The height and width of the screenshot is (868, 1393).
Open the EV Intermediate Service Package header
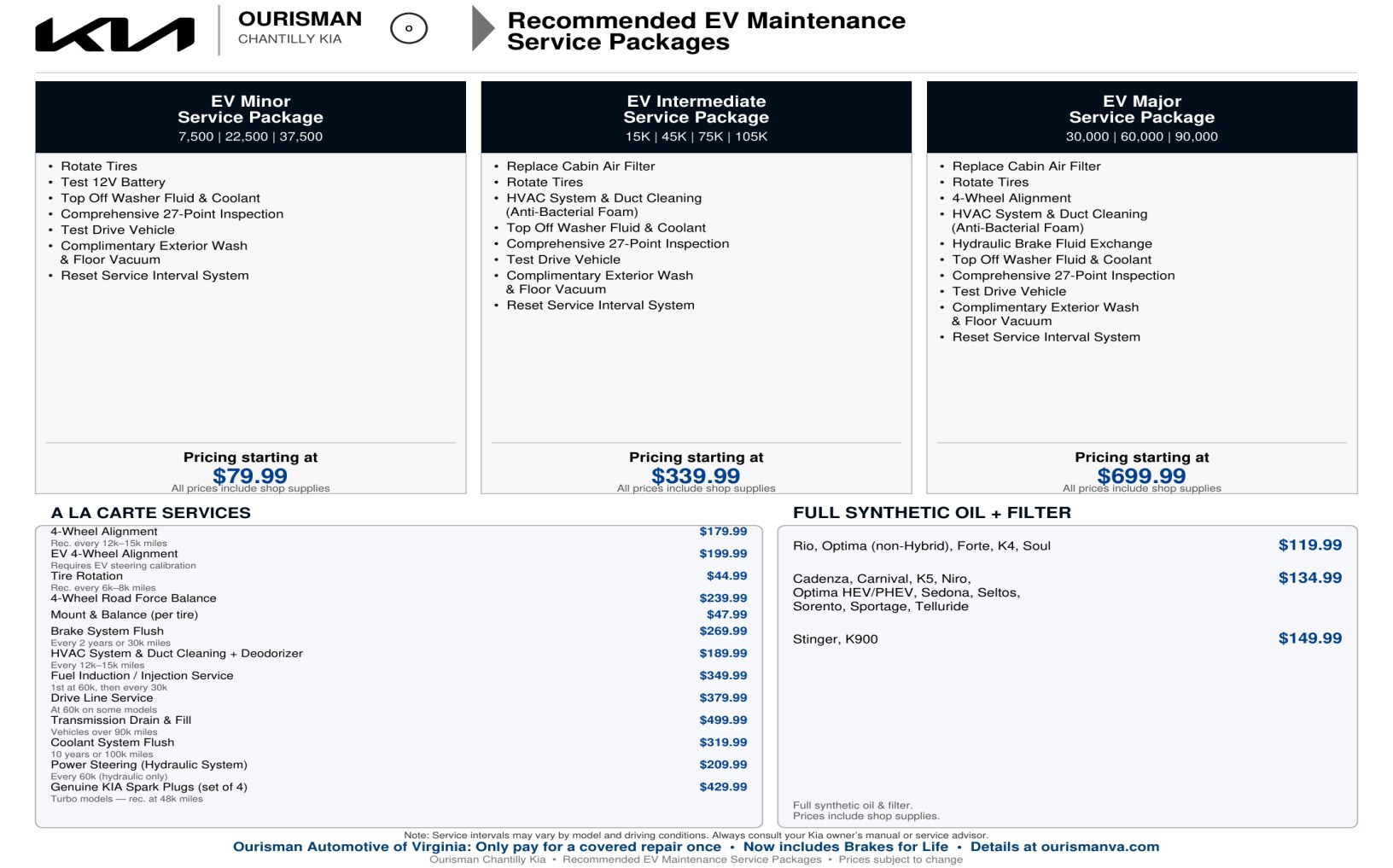point(696,117)
